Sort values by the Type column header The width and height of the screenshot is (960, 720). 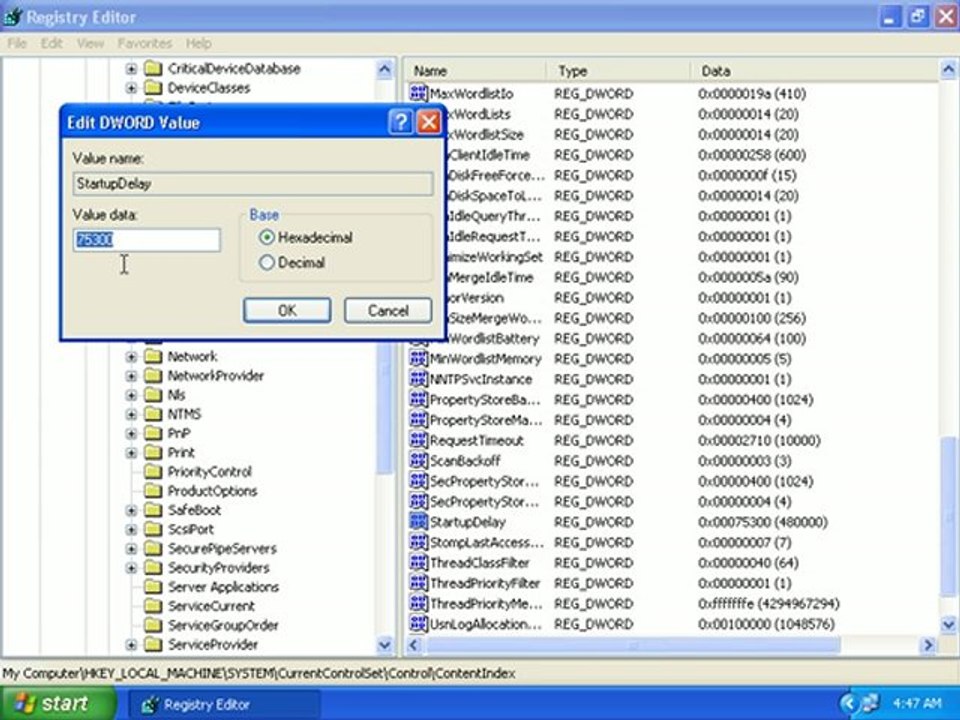(x=618, y=71)
